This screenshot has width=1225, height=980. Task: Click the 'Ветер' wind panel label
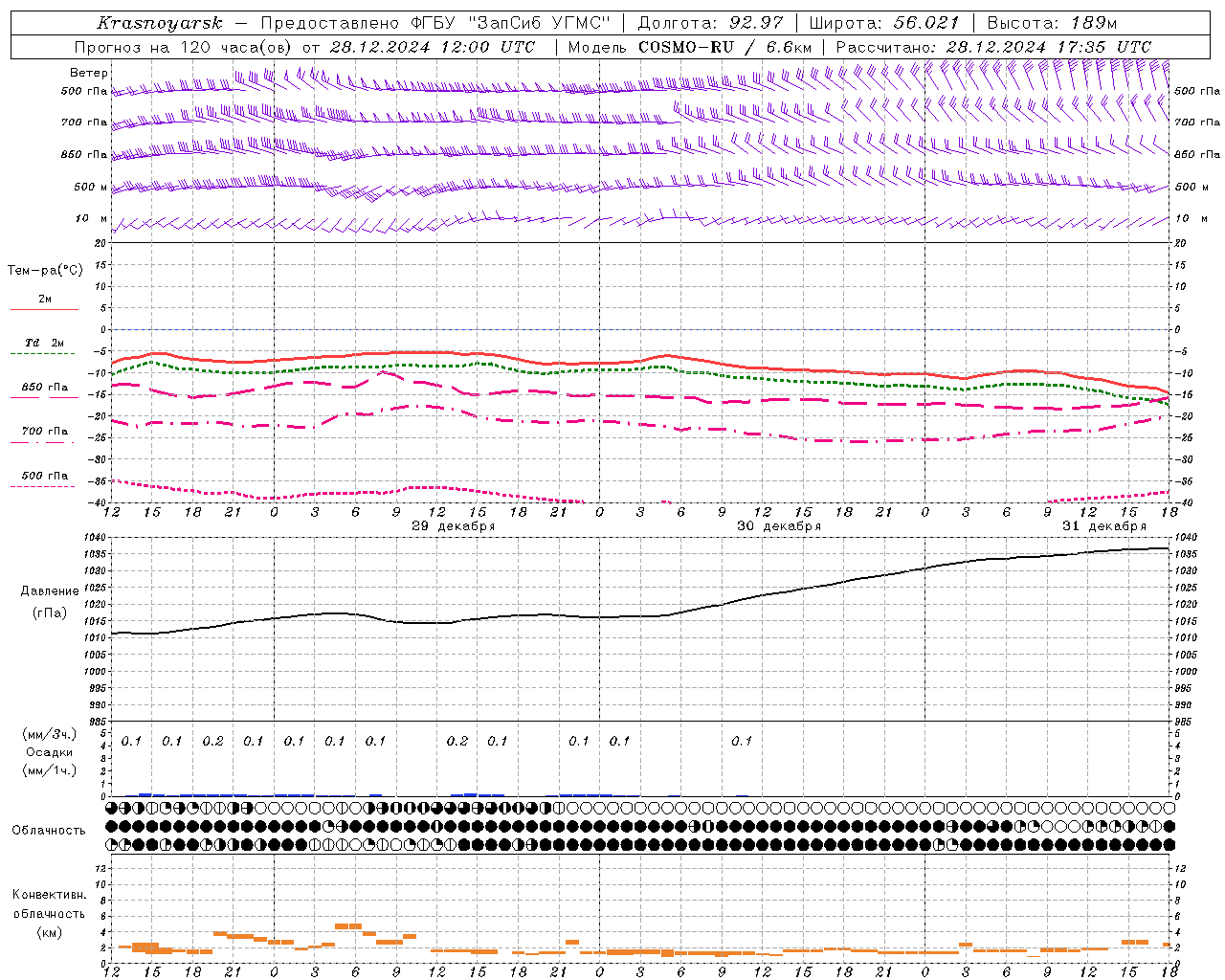pyautogui.click(x=89, y=73)
